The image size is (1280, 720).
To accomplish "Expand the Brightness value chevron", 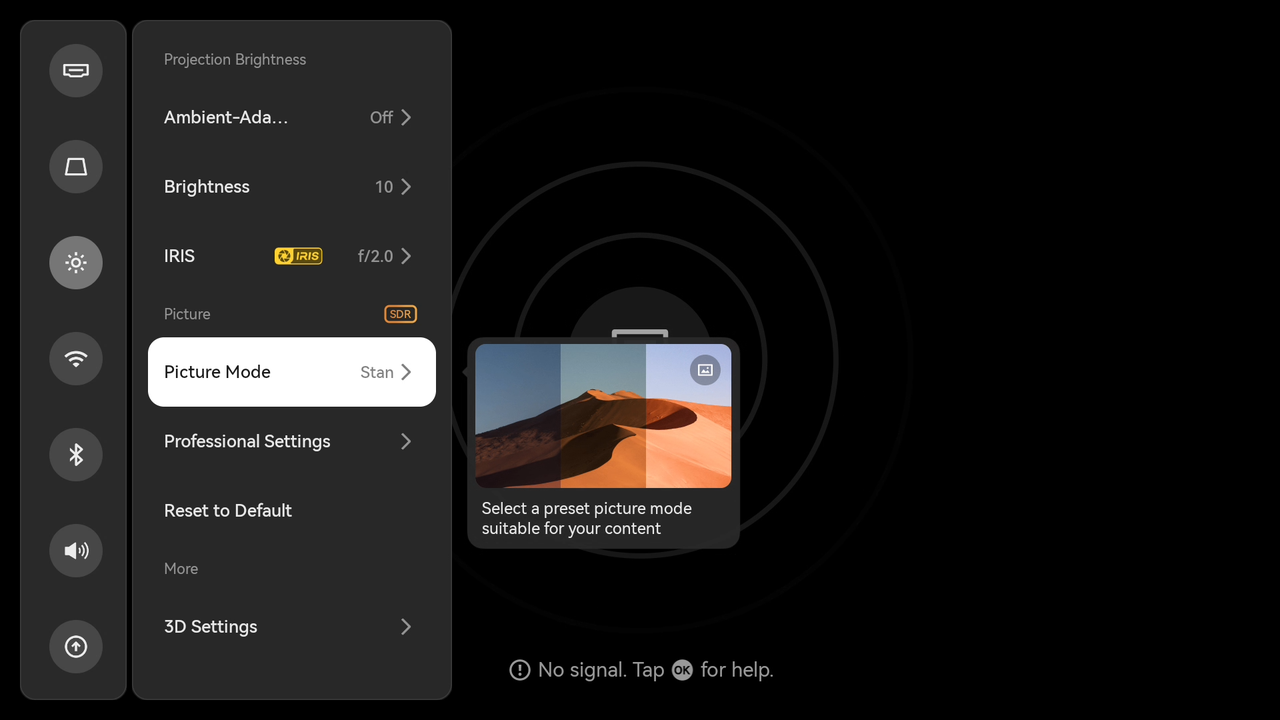I will pos(405,187).
